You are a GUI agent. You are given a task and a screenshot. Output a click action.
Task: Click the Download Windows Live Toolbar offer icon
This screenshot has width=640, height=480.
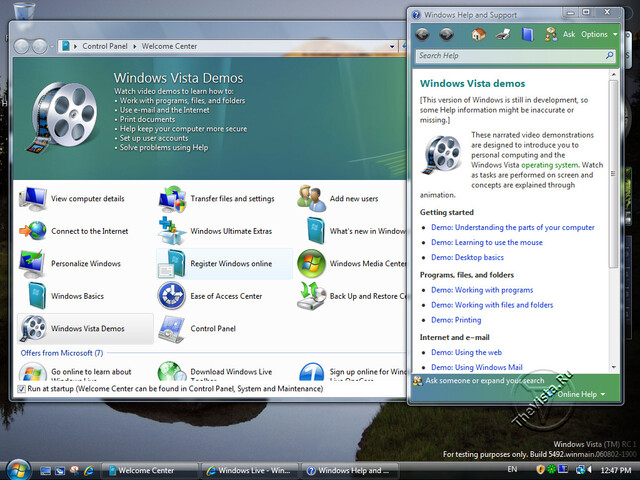pyautogui.click(x=172, y=371)
